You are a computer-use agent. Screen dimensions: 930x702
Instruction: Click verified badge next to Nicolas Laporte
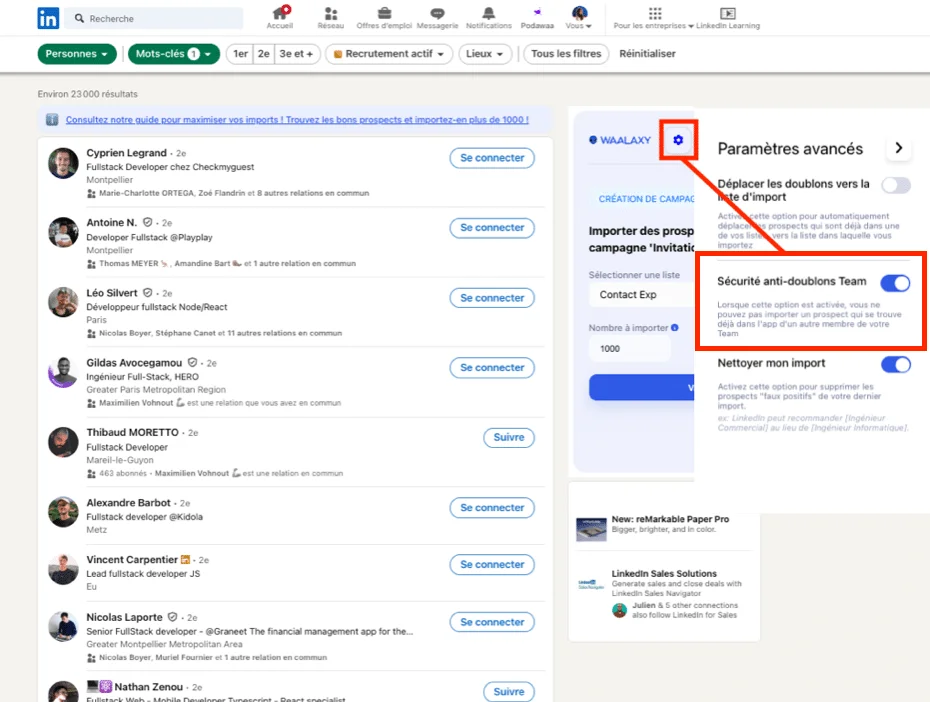172,617
